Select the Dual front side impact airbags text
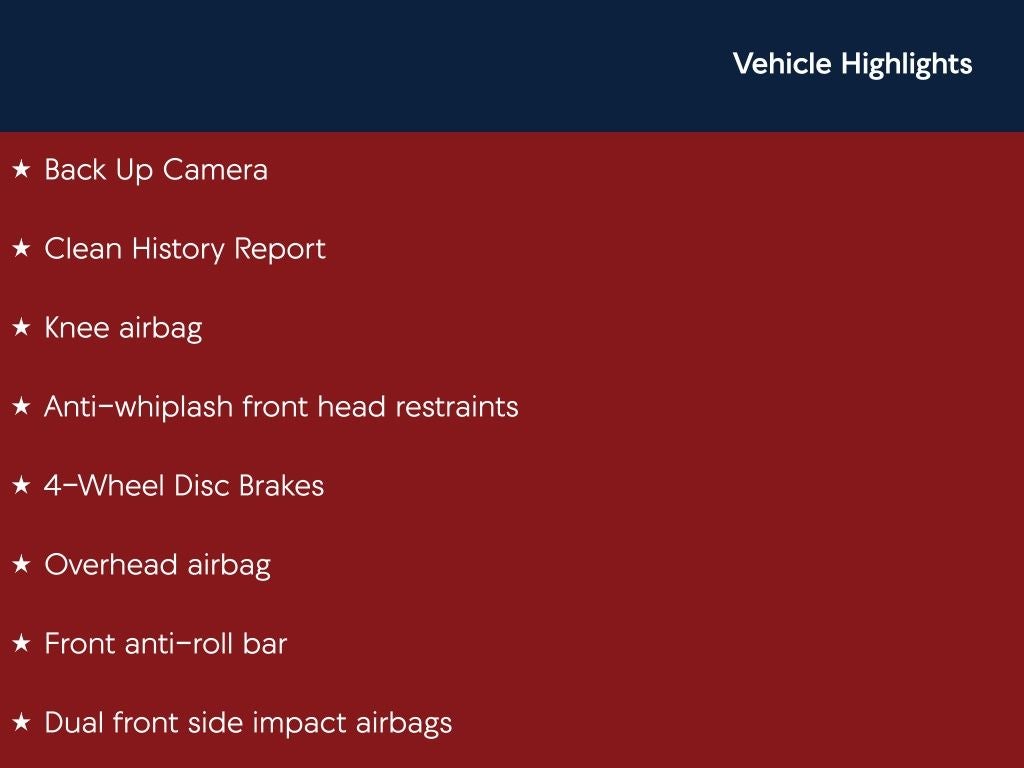 248,723
